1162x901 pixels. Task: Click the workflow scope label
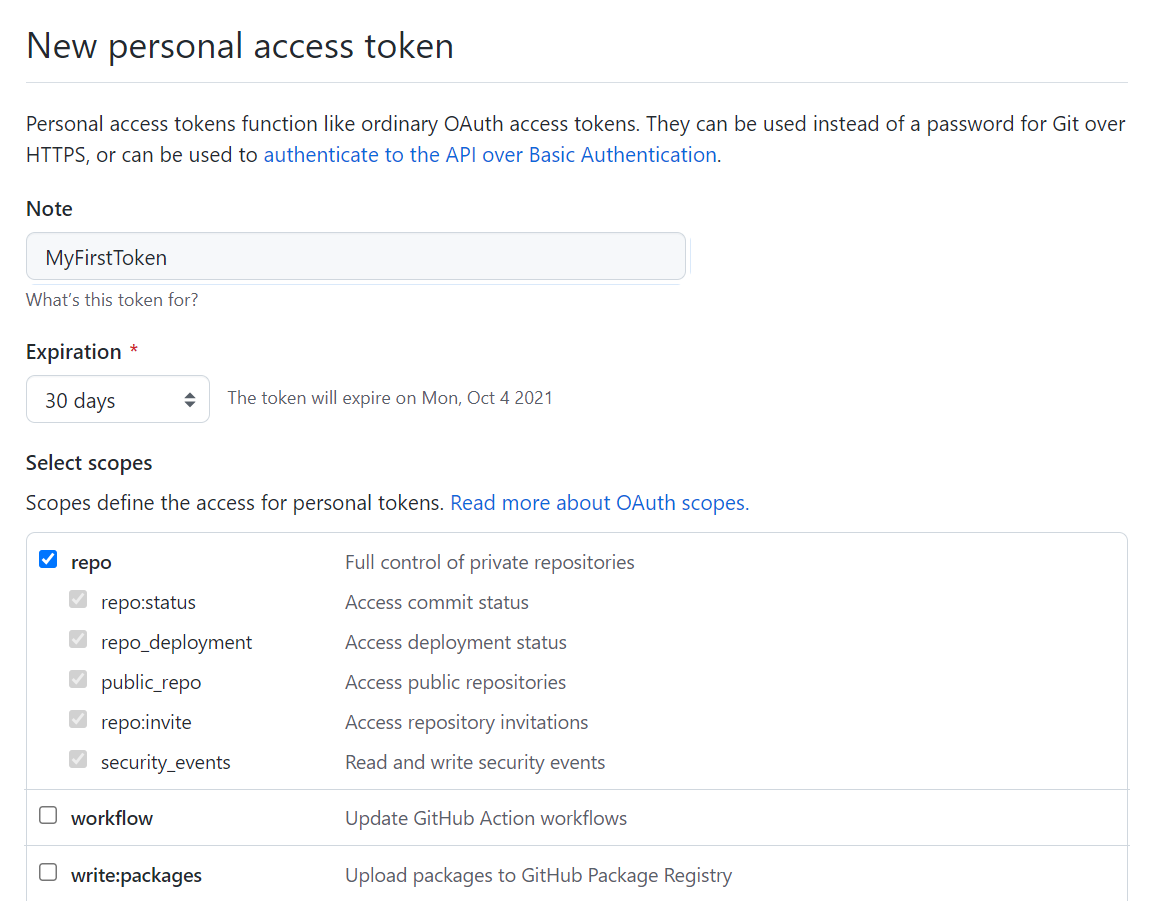click(x=112, y=819)
